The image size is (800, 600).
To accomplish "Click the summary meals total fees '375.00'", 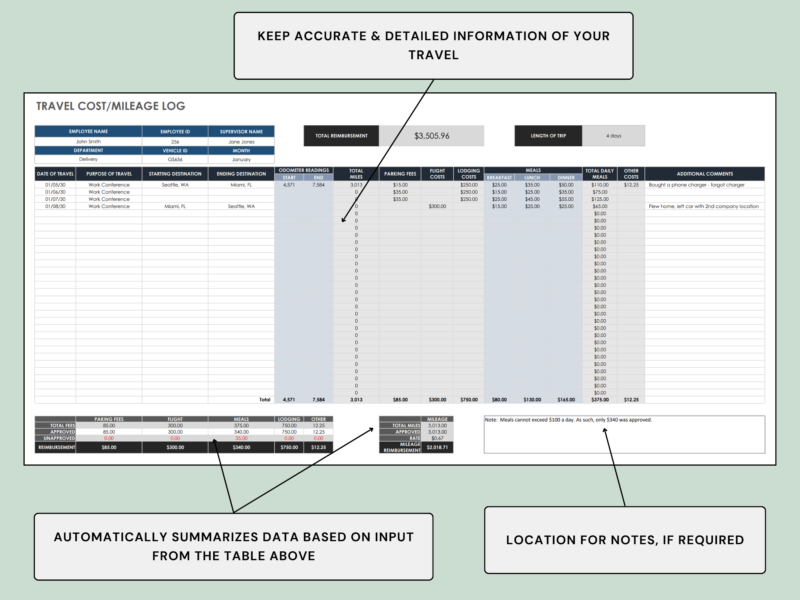I will [241, 426].
